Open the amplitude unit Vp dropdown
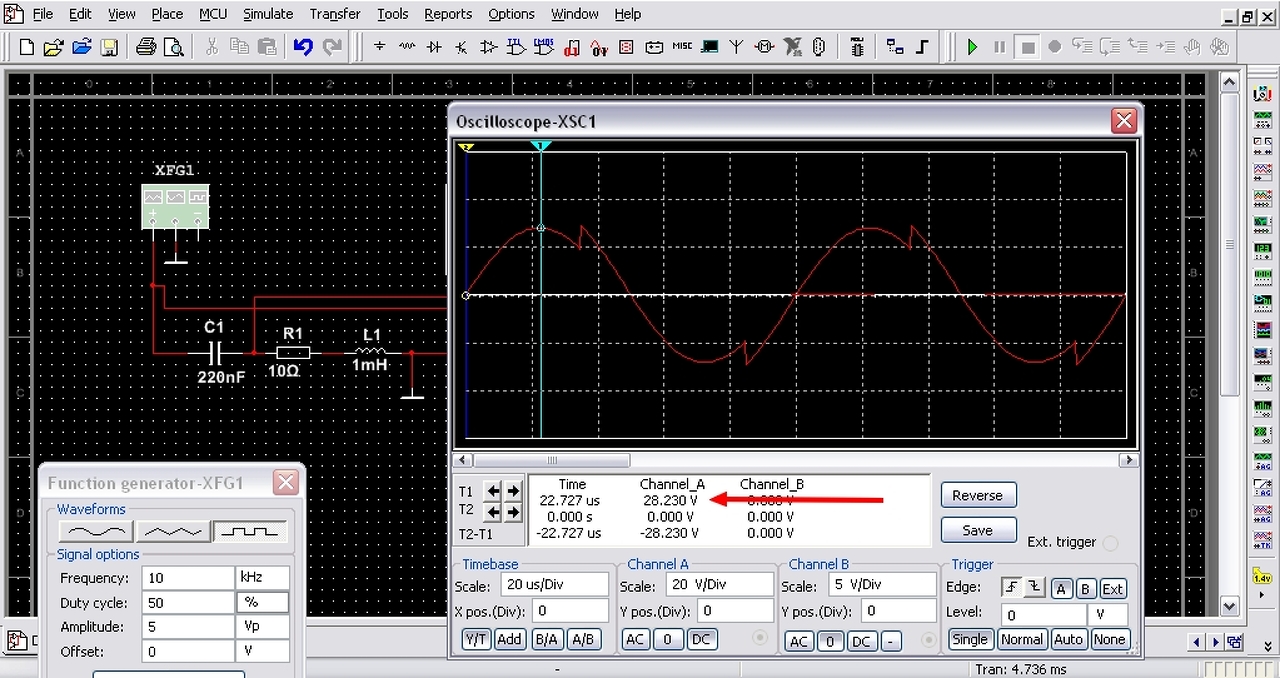 tap(263, 627)
